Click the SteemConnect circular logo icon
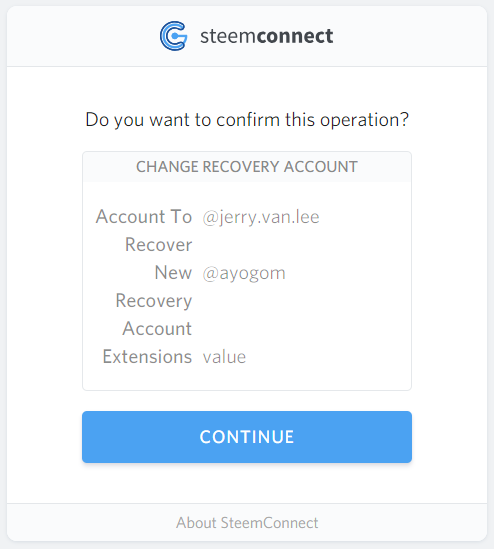The width and height of the screenshot is (494, 549). 174,36
